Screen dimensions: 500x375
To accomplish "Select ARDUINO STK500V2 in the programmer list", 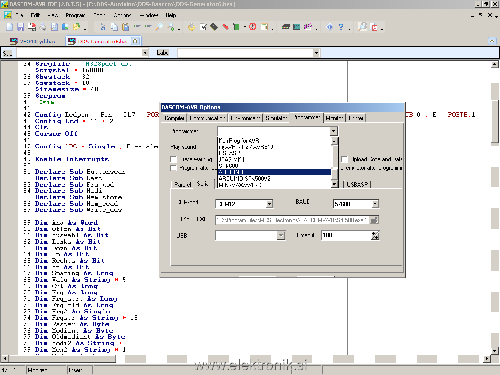I will coord(244,178).
